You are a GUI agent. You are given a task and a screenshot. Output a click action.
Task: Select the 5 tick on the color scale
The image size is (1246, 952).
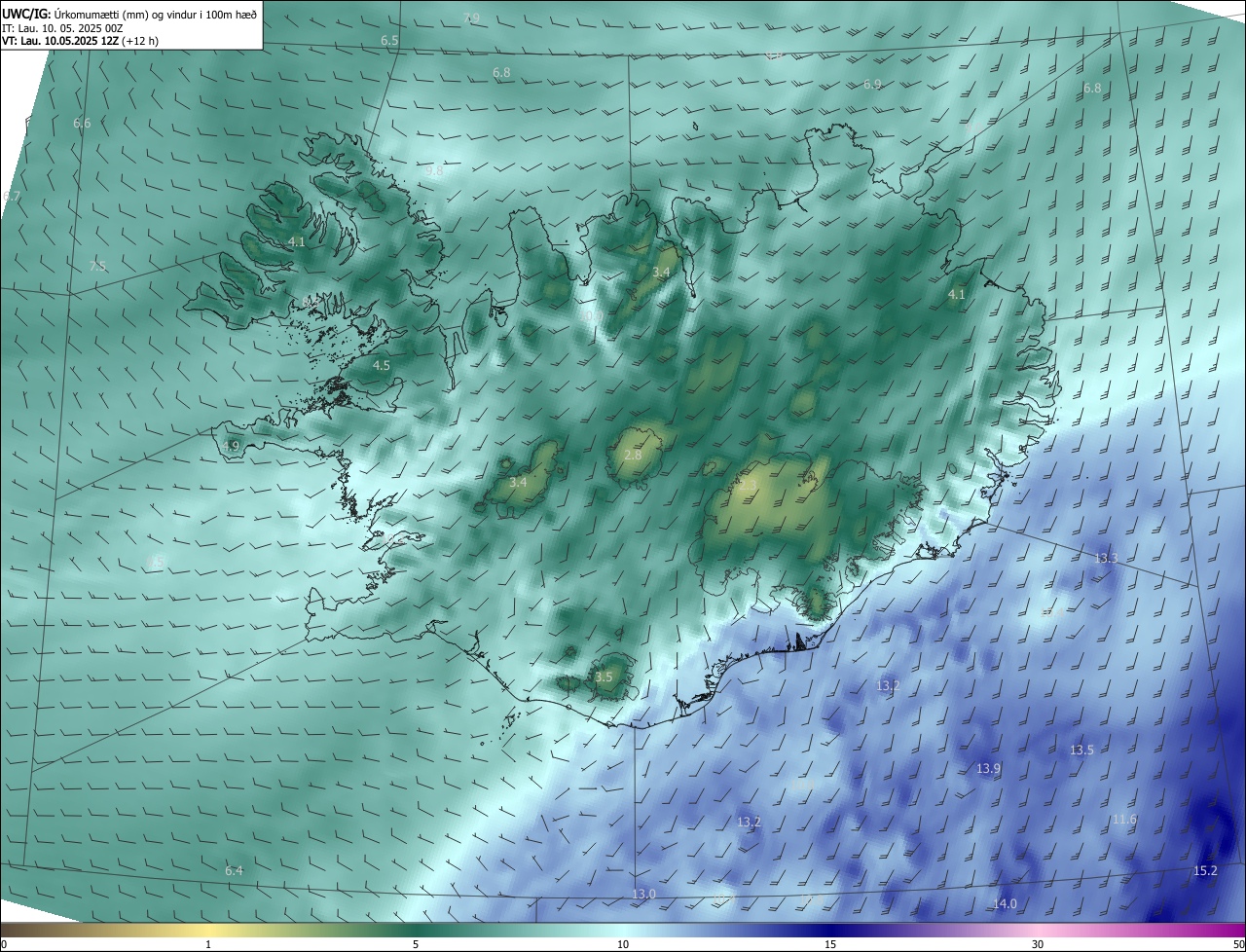pyautogui.click(x=416, y=944)
